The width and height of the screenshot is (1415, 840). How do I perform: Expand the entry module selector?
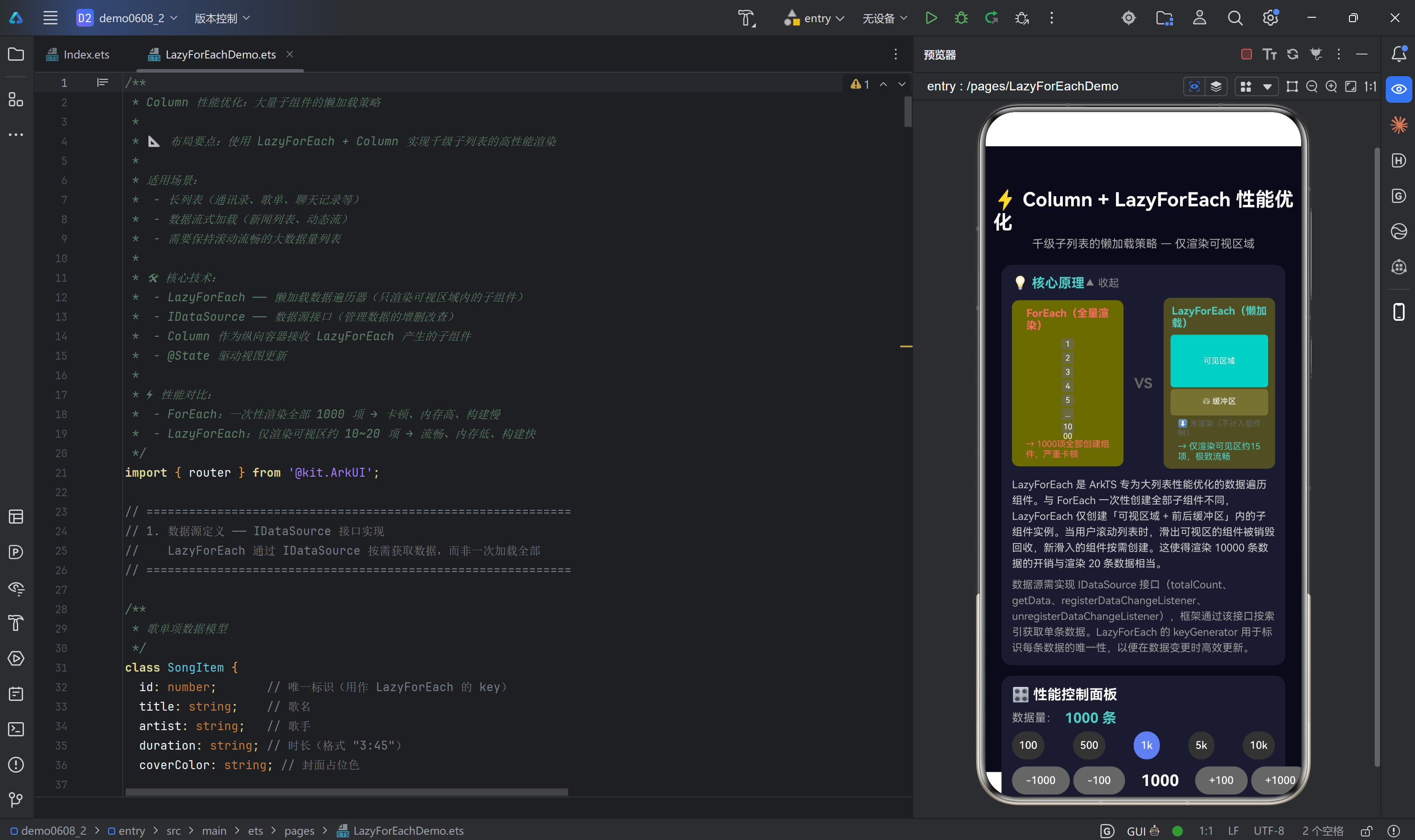point(814,18)
